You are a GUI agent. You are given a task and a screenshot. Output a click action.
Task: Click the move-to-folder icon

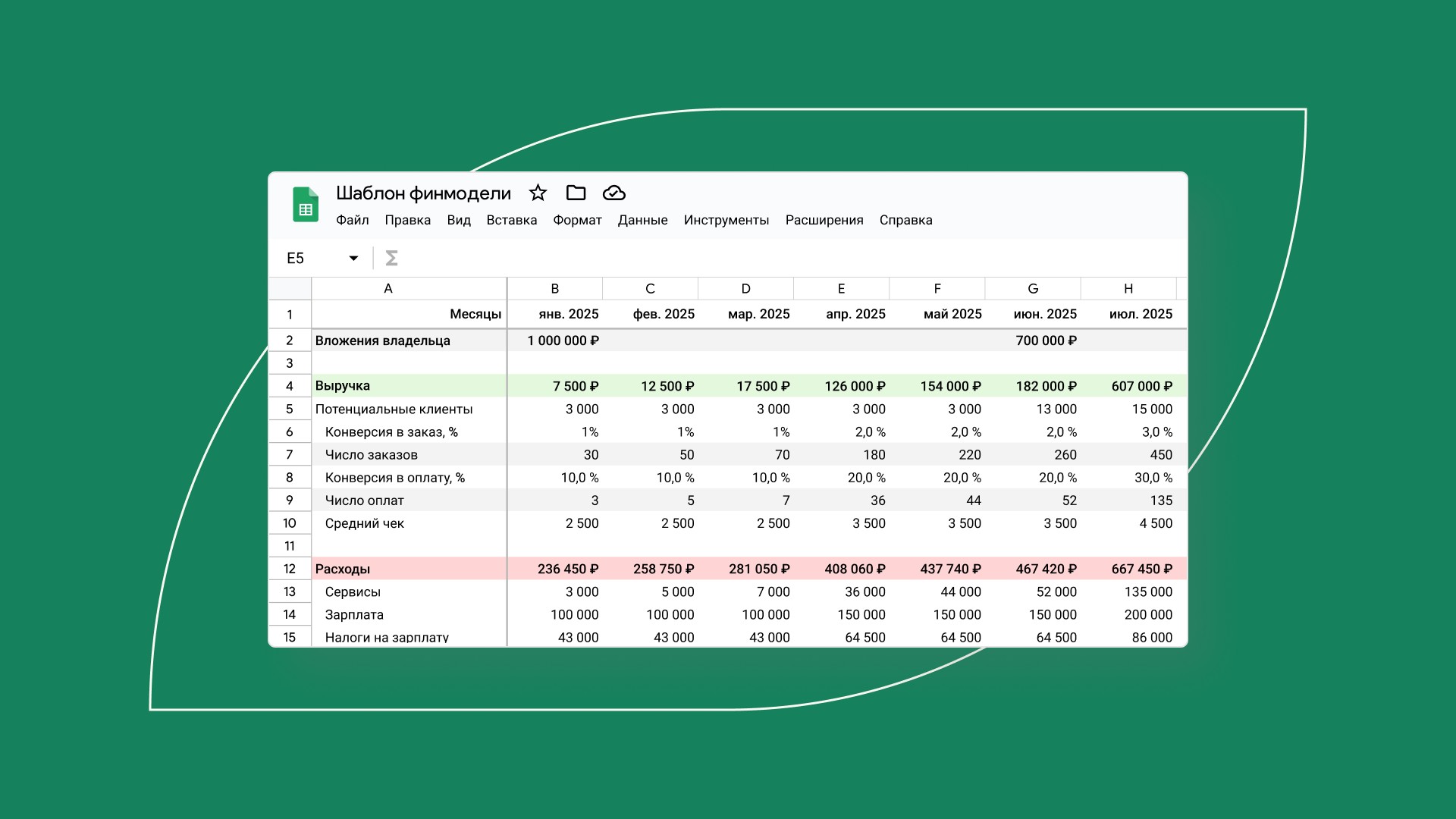(576, 193)
